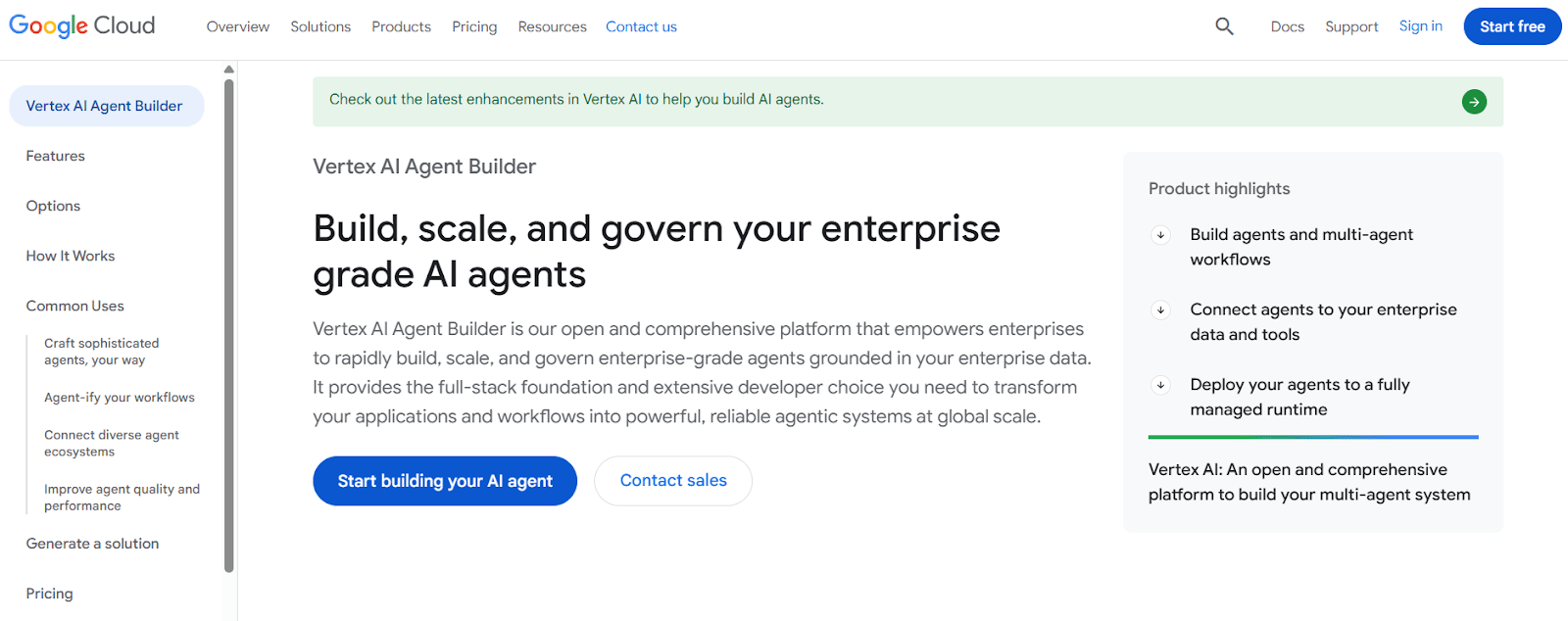Click 'Connect agents to your enterprise data and tools' text
Screen dimensions: 1568x621
pyautogui.click(x=1323, y=322)
